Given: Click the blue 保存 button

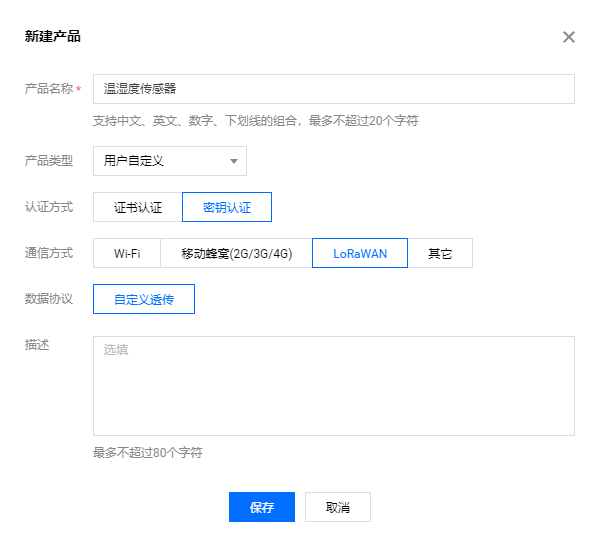Looking at the screenshot, I should pos(262,507).
